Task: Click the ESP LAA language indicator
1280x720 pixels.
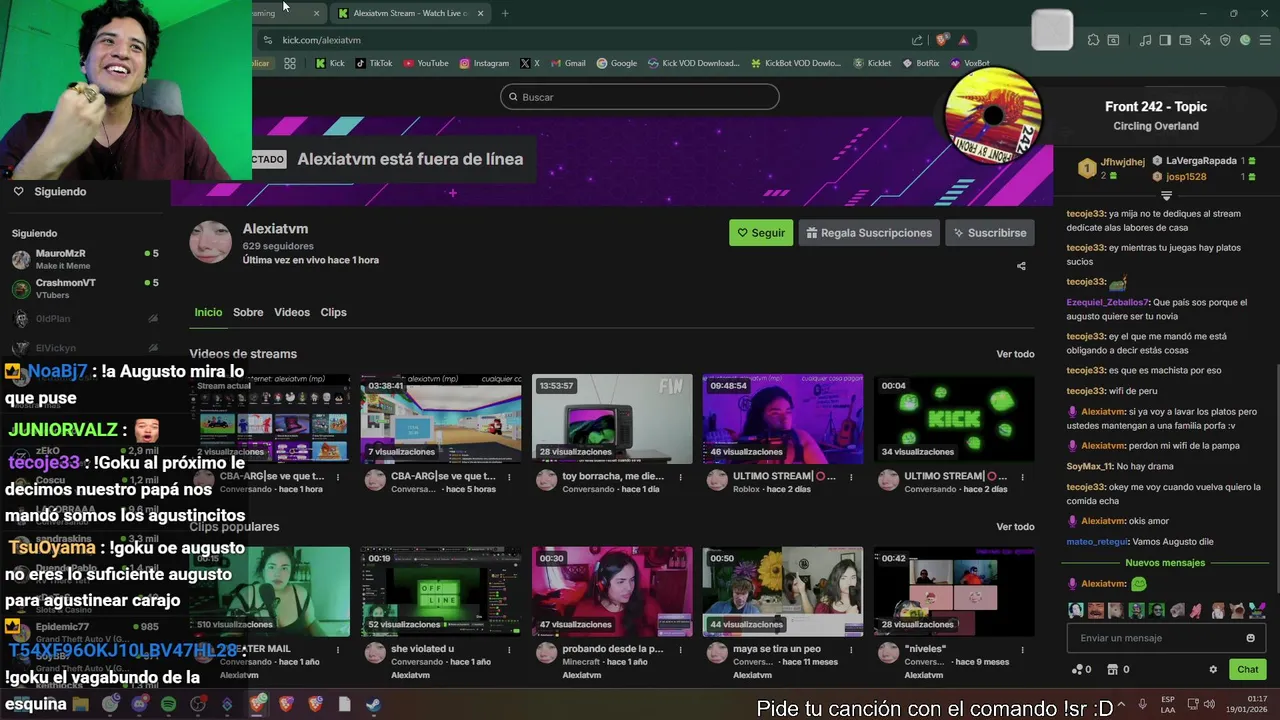Action: 1168,704
